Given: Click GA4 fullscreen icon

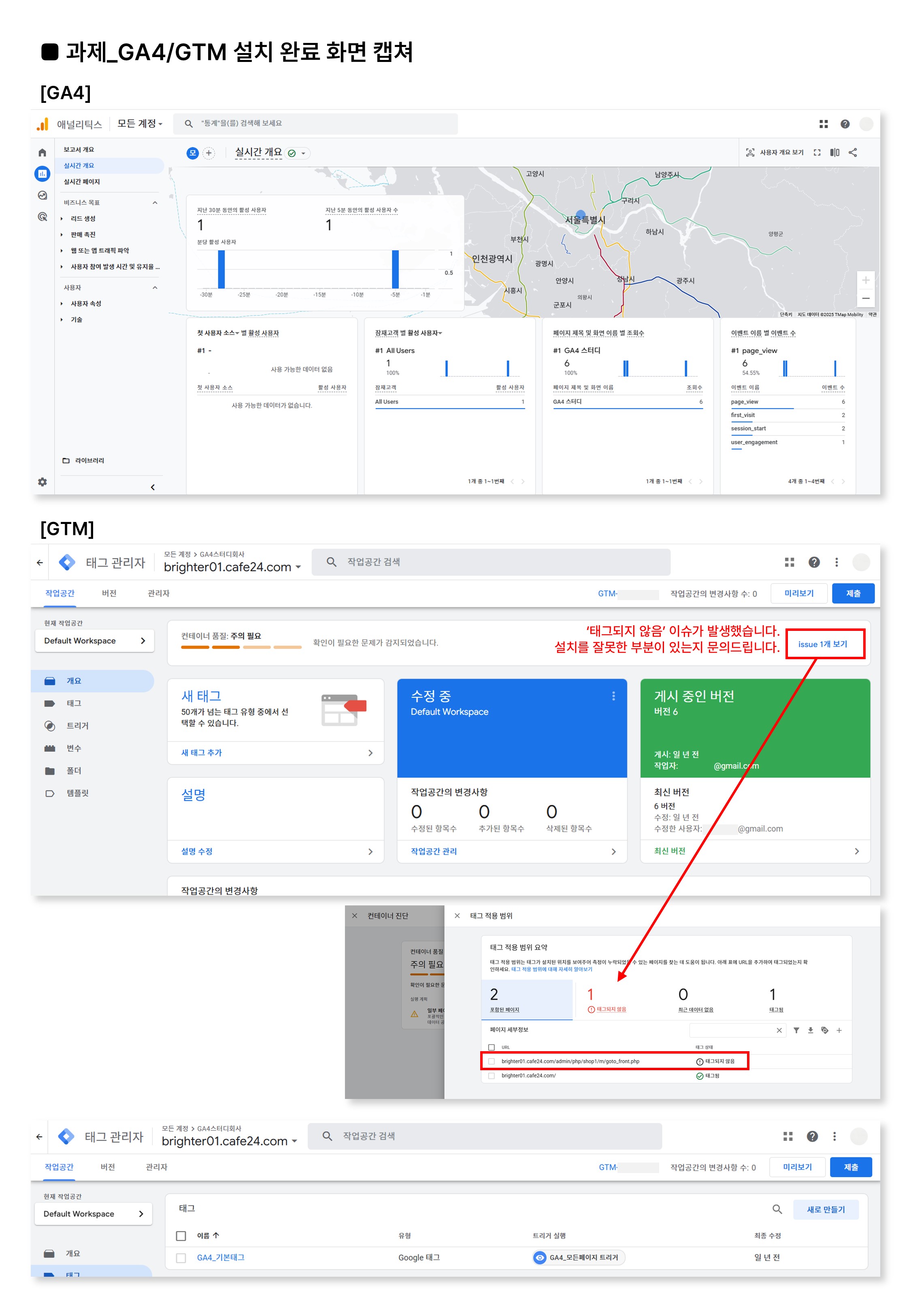Looking at the screenshot, I should (x=817, y=152).
